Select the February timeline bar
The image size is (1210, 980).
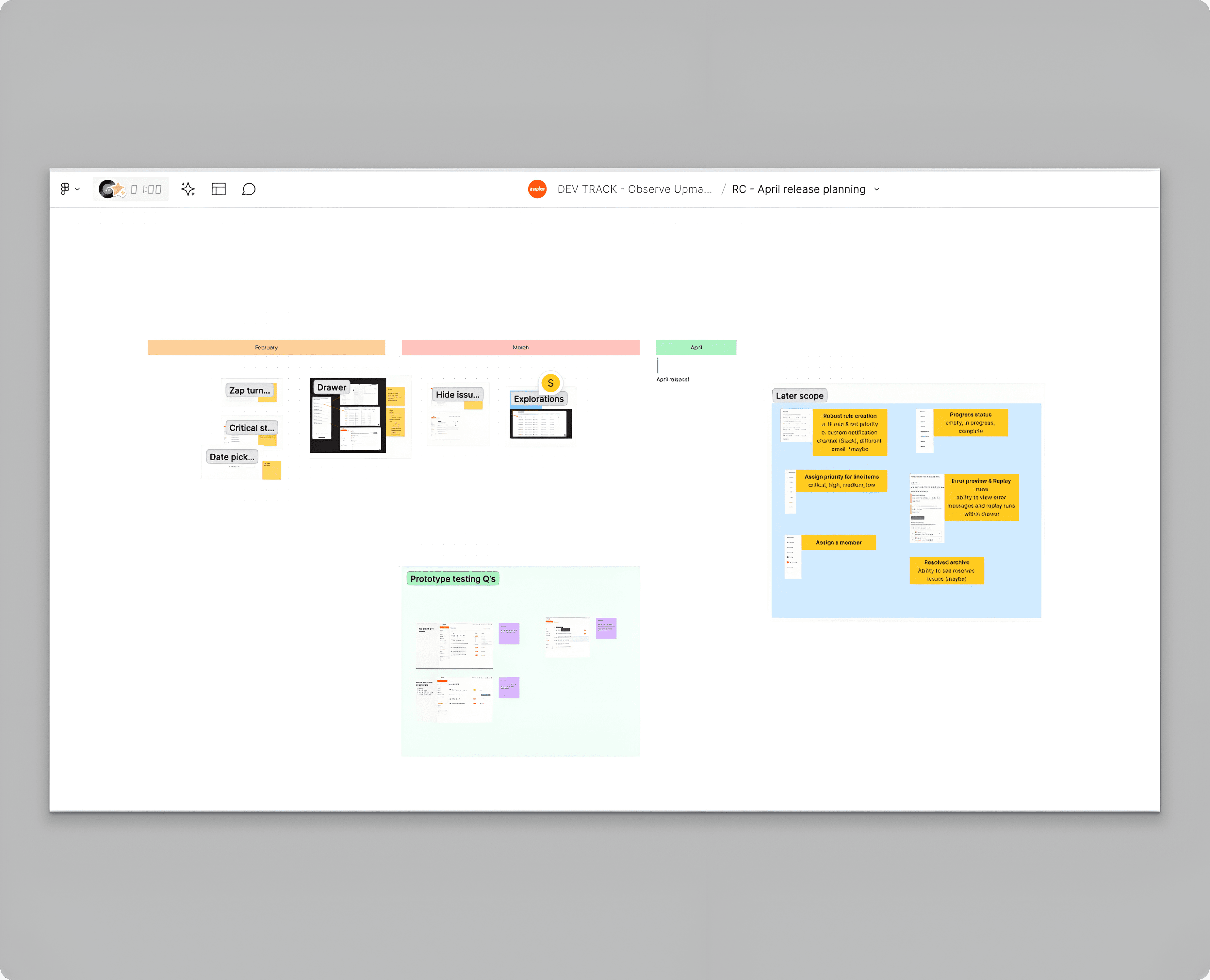tap(266, 348)
